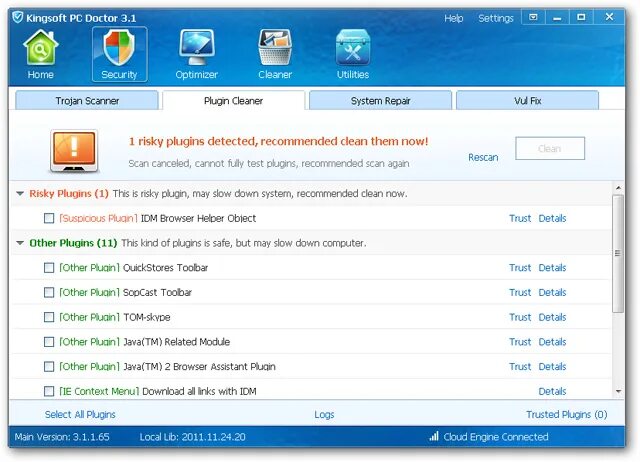
Task: Trust the TOM-skype plugin
Action: pyautogui.click(x=520, y=317)
